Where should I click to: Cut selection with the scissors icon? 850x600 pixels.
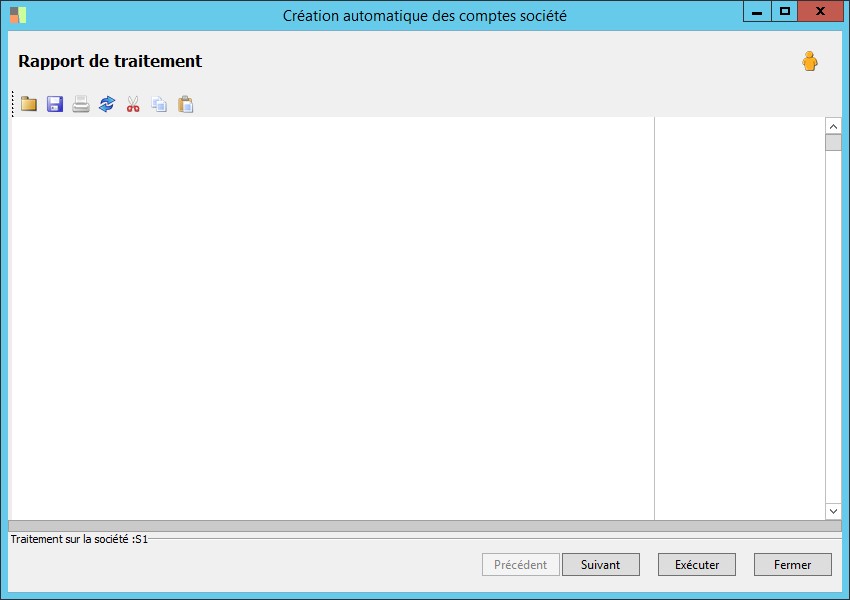(133, 104)
